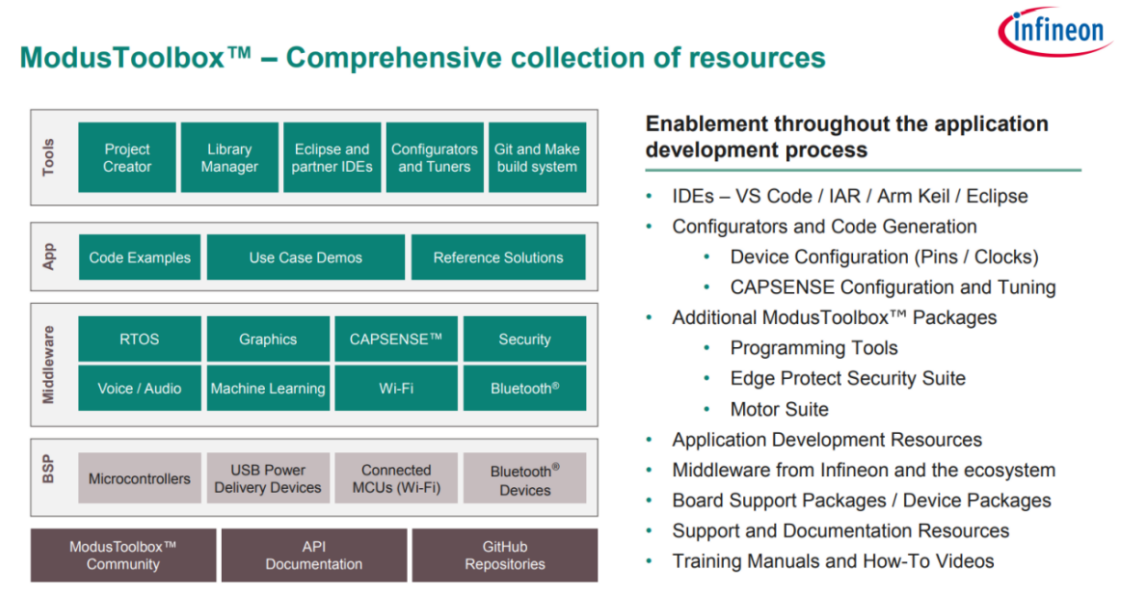Select the 'Motor Suite' sub-bullet
The width and height of the screenshot is (1147, 595).
[780, 409]
